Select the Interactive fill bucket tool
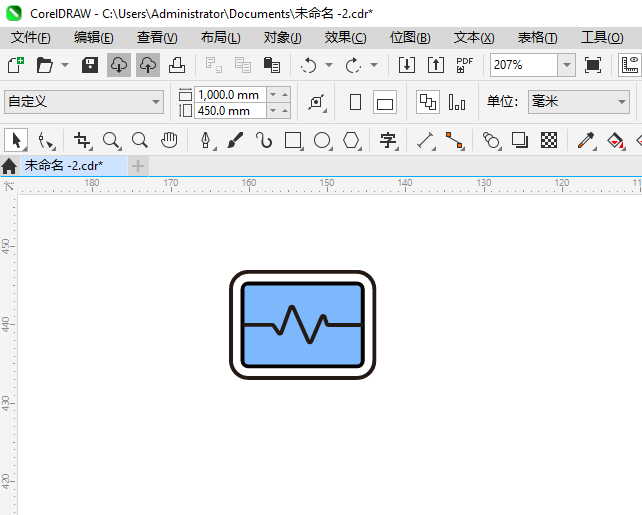 point(615,140)
